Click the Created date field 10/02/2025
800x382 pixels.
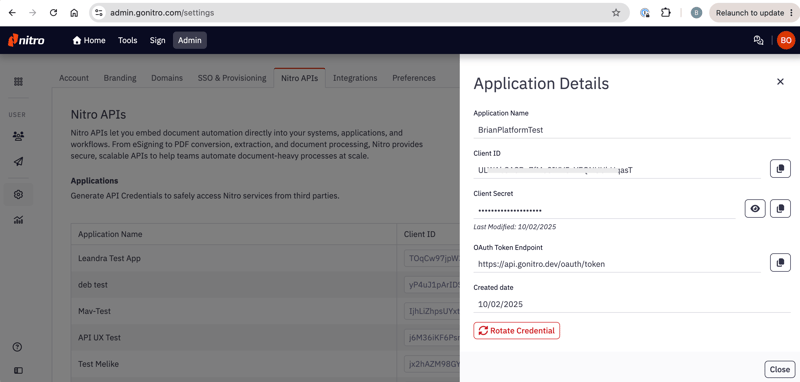pos(632,304)
